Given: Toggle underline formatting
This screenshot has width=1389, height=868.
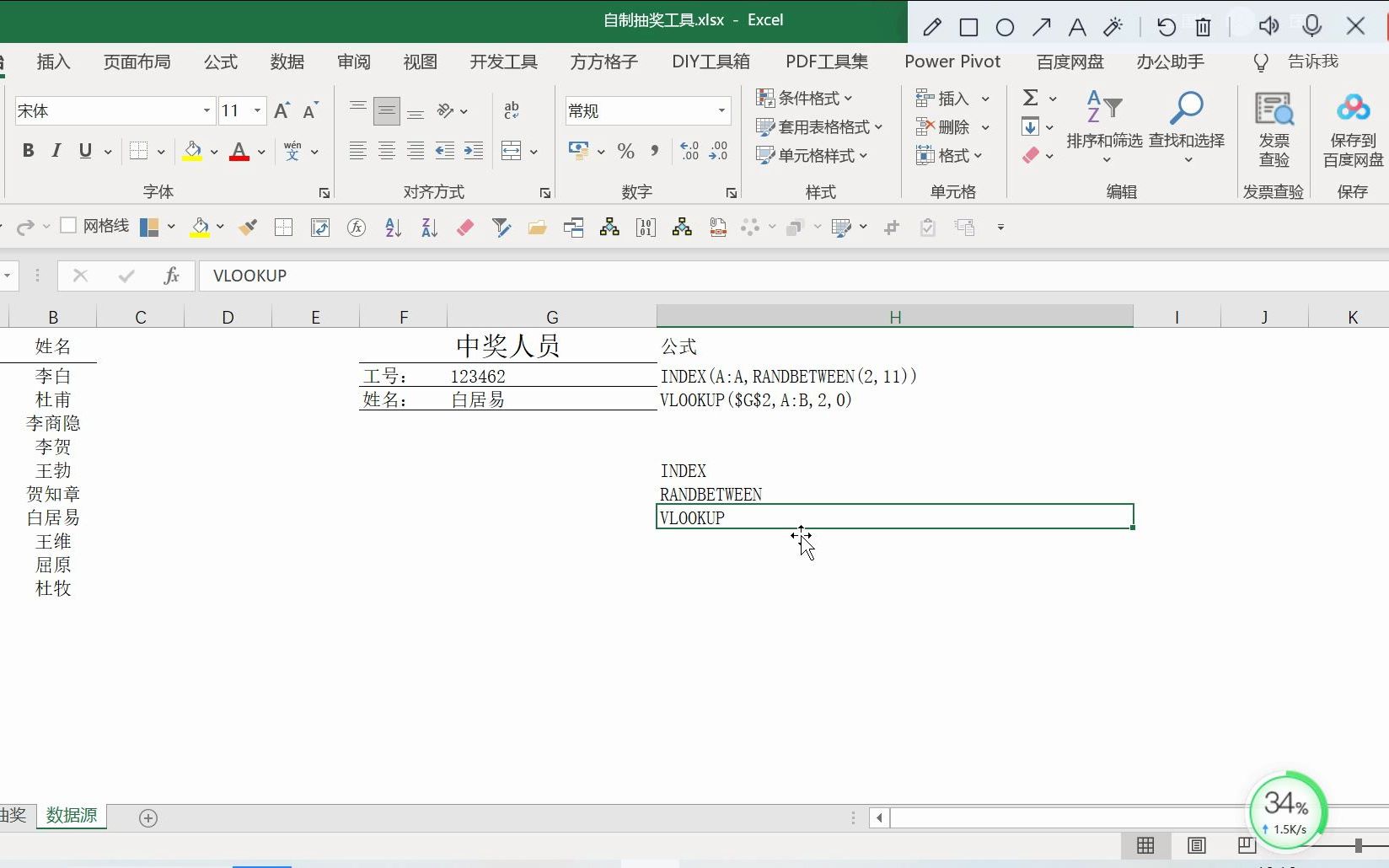Looking at the screenshot, I should pyautogui.click(x=85, y=151).
